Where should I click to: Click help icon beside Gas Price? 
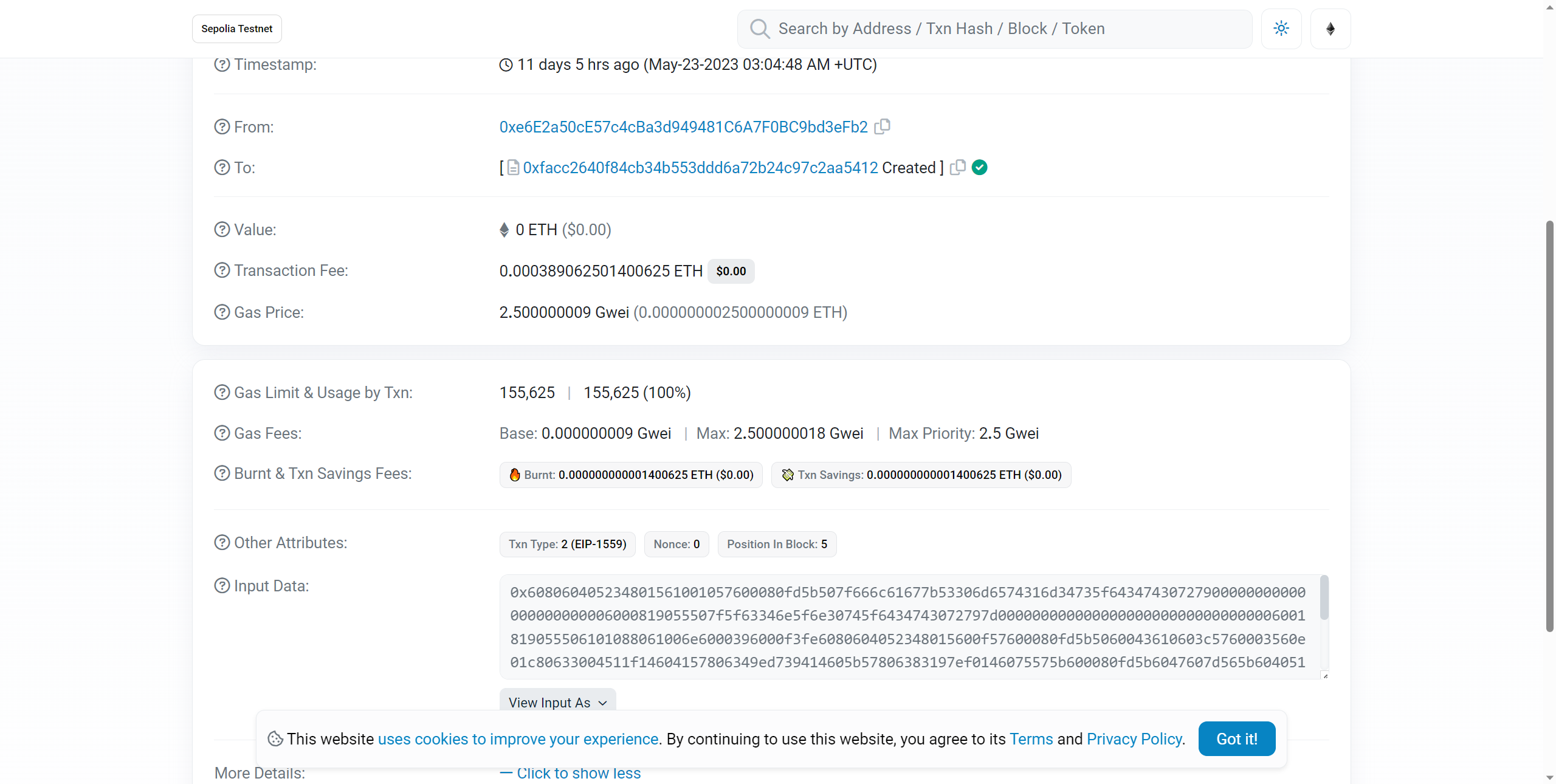tap(222, 312)
